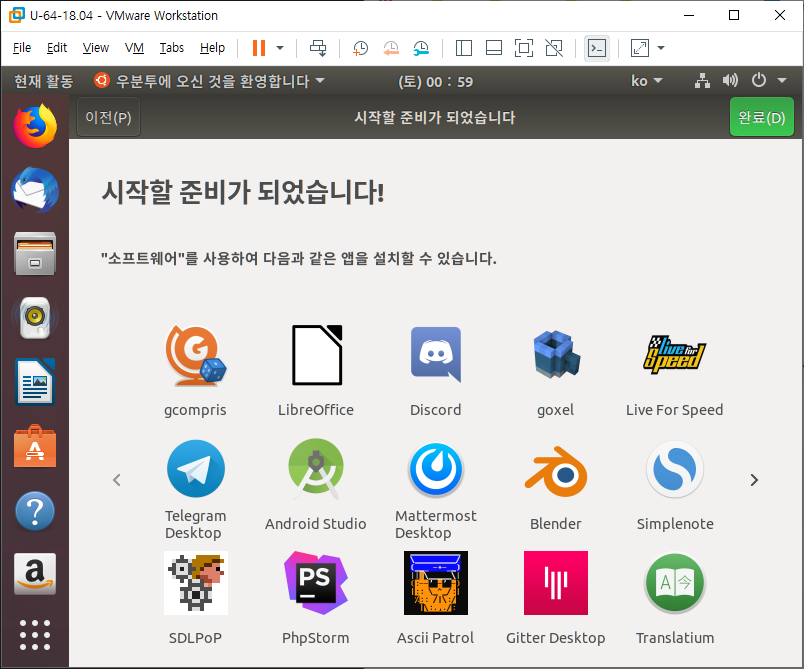Open the Tabs menu
Screen dimensions: 804x669
[x=172, y=48]
